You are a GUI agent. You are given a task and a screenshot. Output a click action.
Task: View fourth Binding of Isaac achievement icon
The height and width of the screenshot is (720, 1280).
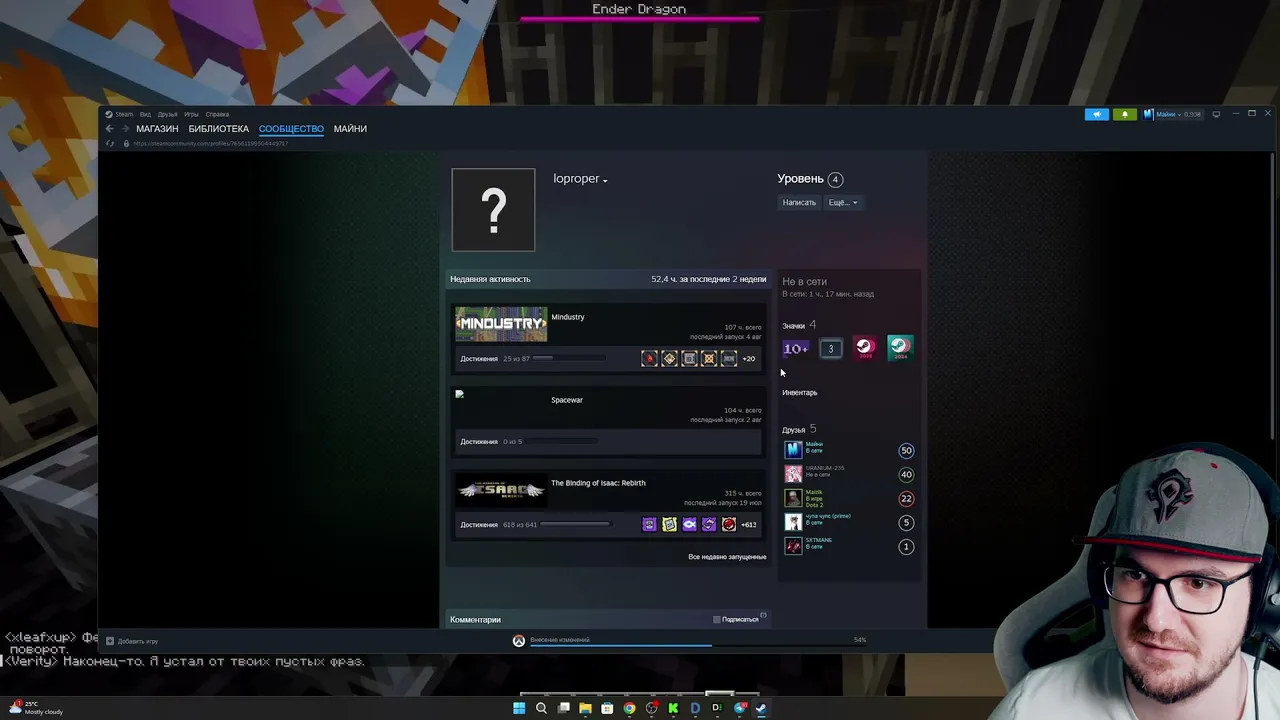click(709, 524)
